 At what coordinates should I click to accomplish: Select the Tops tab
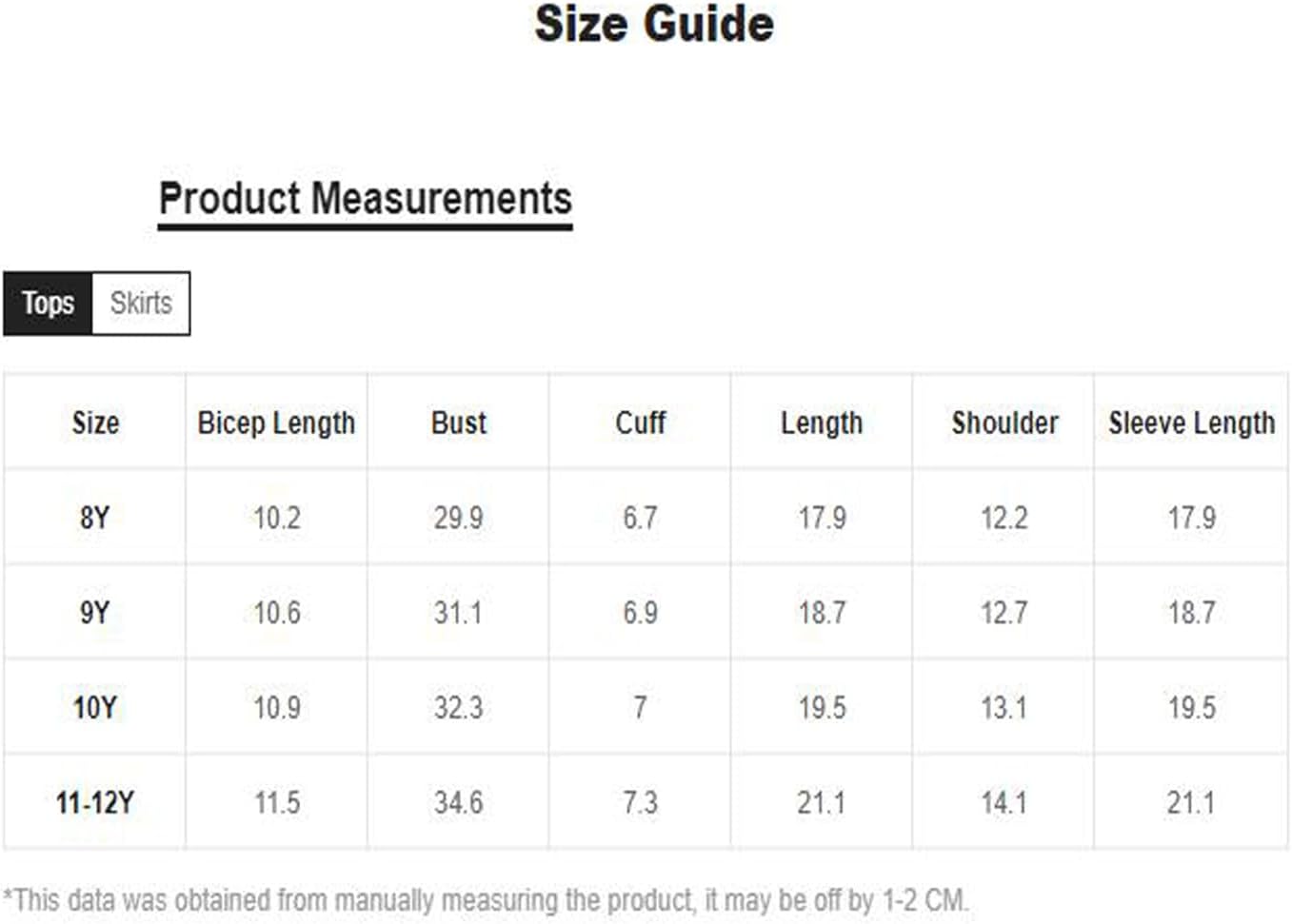click(48, 304)
